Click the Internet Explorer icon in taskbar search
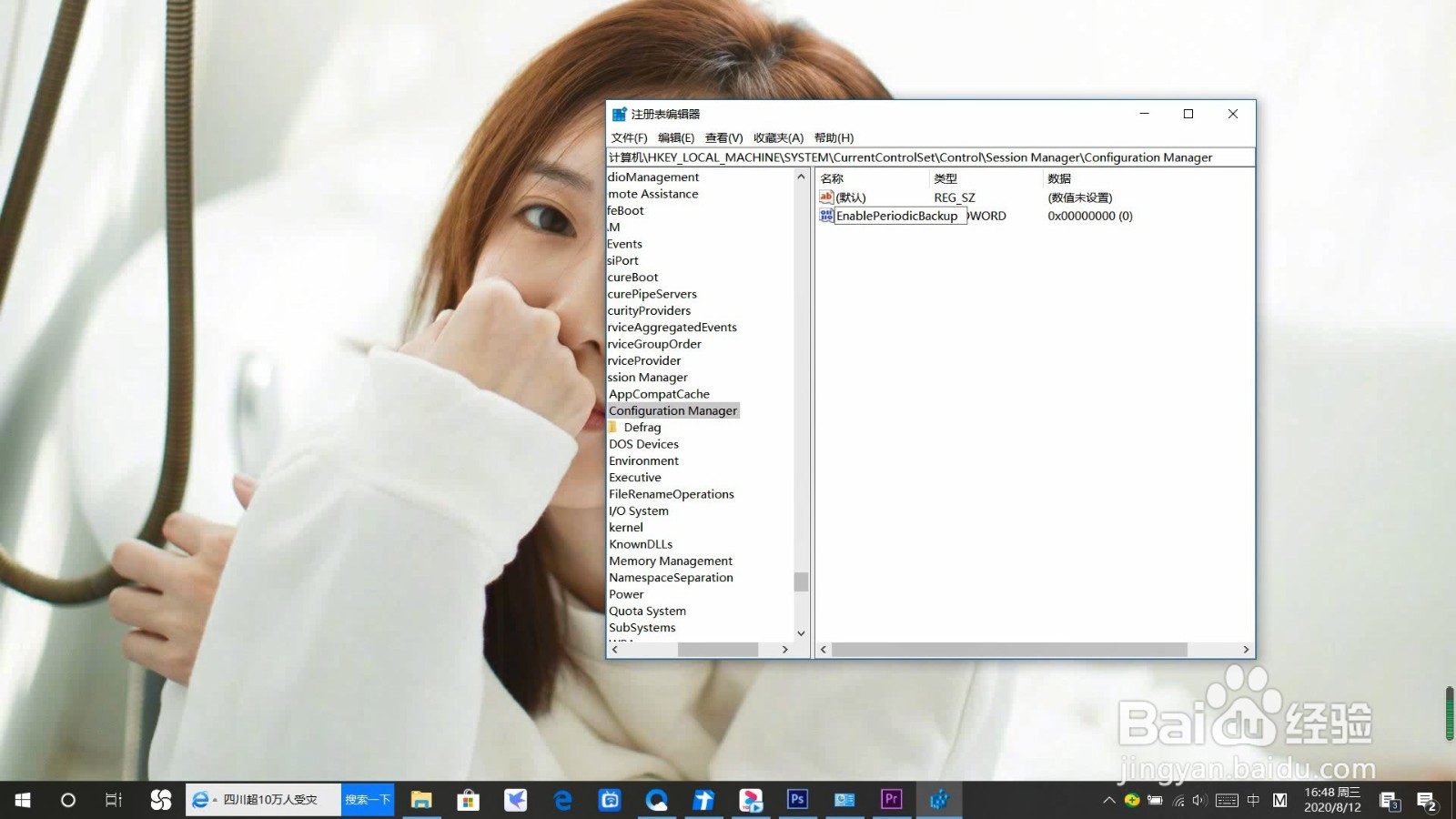The width and height of the screenshot is (1456, 819). click(200, 800)
